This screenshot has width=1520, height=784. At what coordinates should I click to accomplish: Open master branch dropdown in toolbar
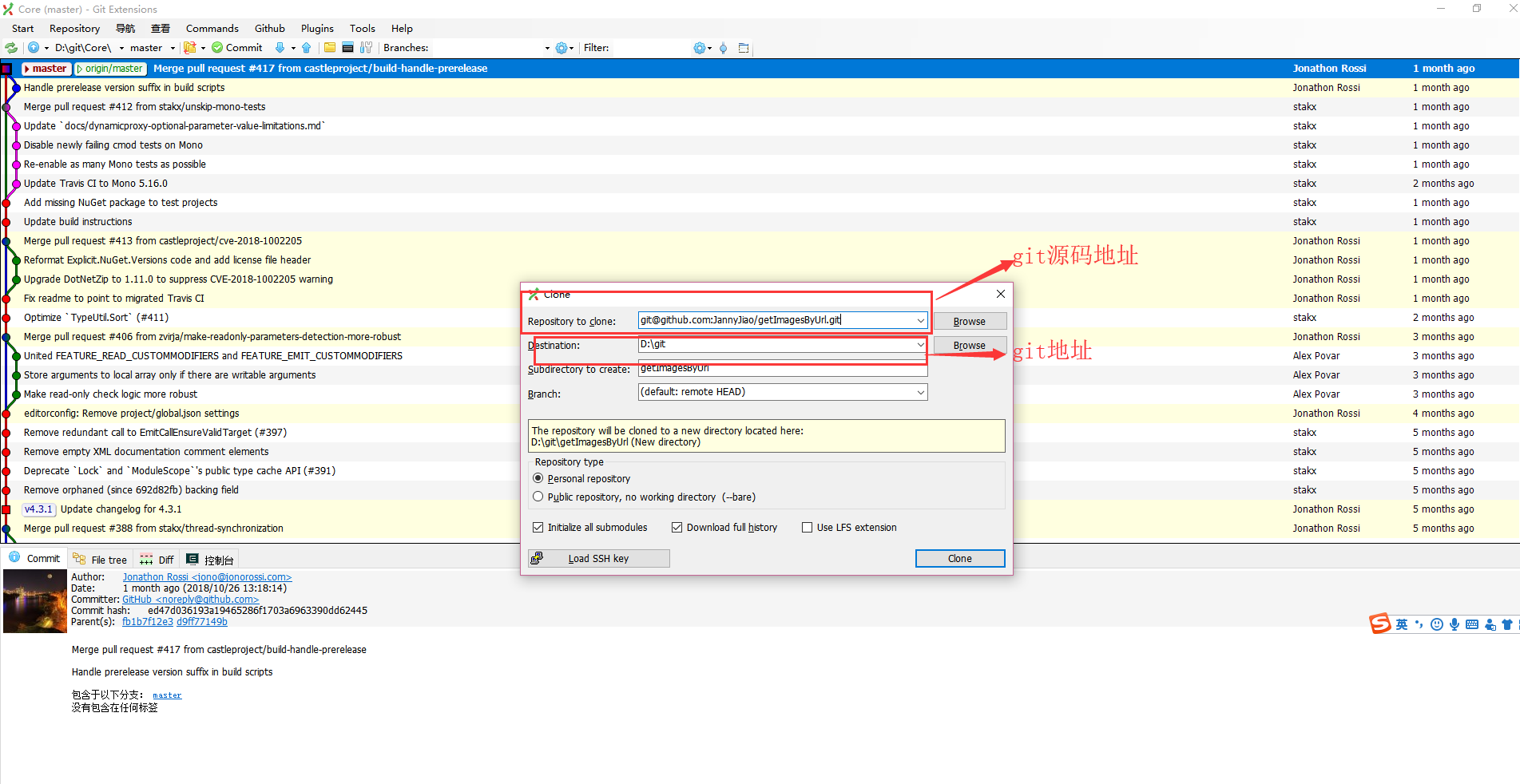173,48
